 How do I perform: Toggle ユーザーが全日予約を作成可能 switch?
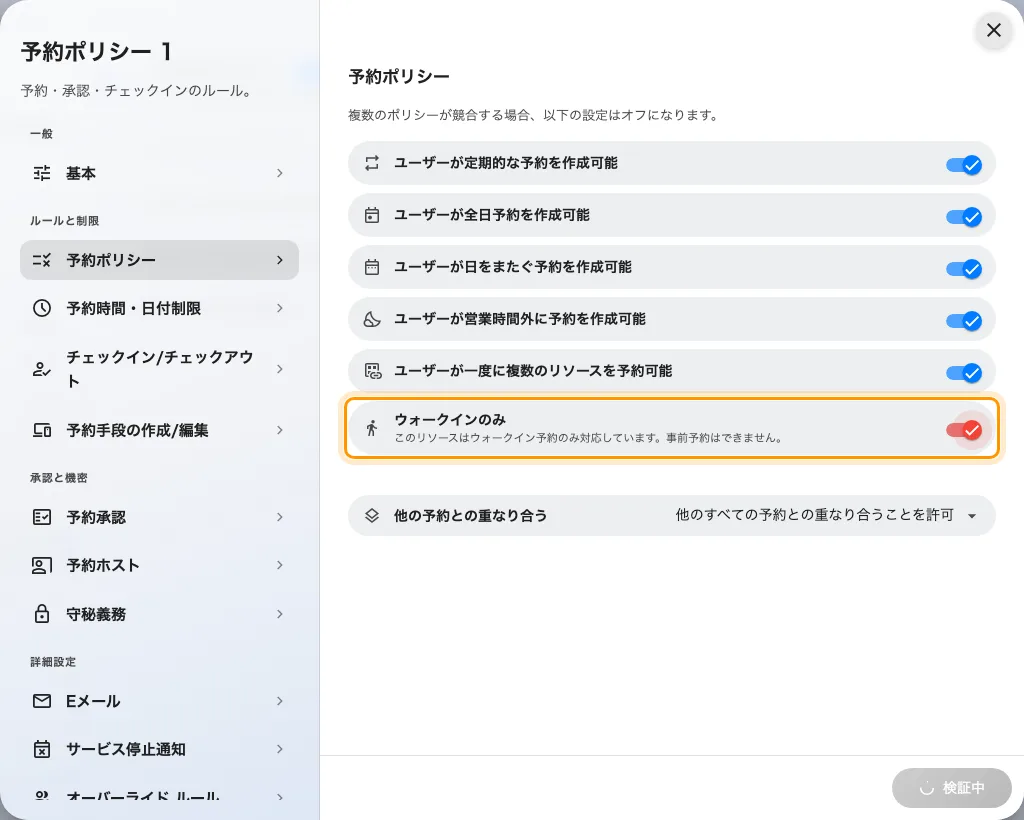(965, 217)
